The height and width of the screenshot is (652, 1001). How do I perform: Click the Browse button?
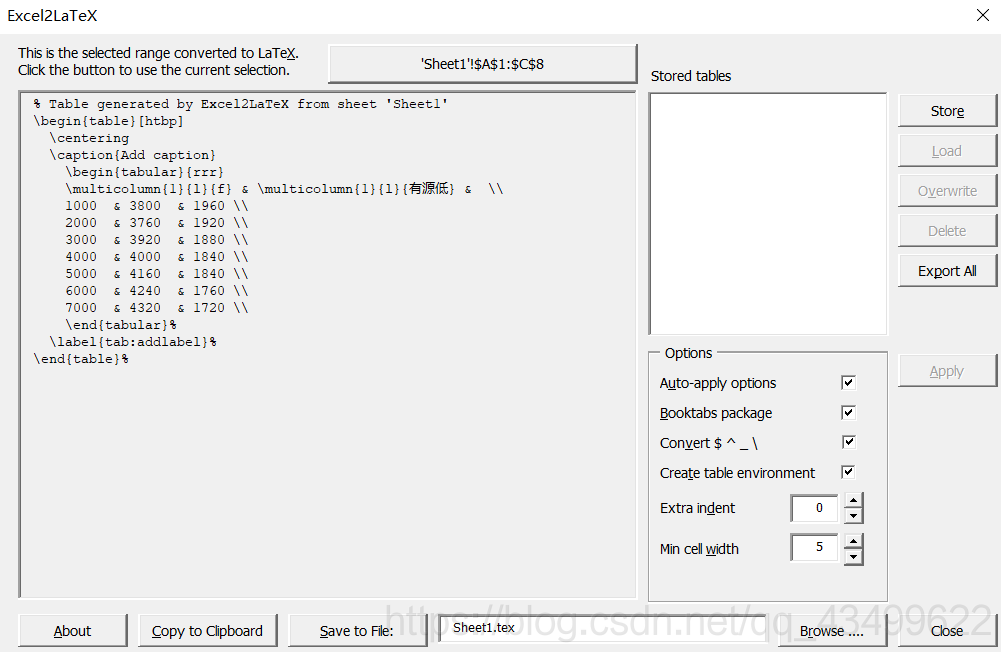click(x=832, y=631)
